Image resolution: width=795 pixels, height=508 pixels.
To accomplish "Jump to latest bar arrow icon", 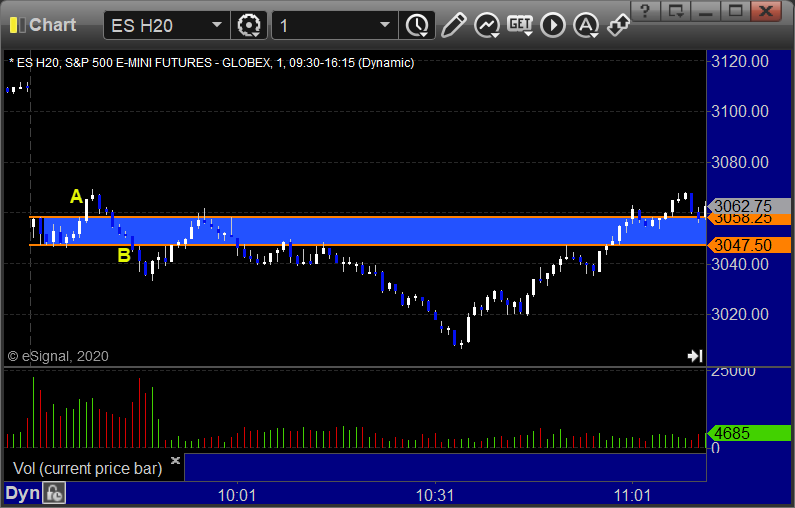I will (x=695, y=356).
